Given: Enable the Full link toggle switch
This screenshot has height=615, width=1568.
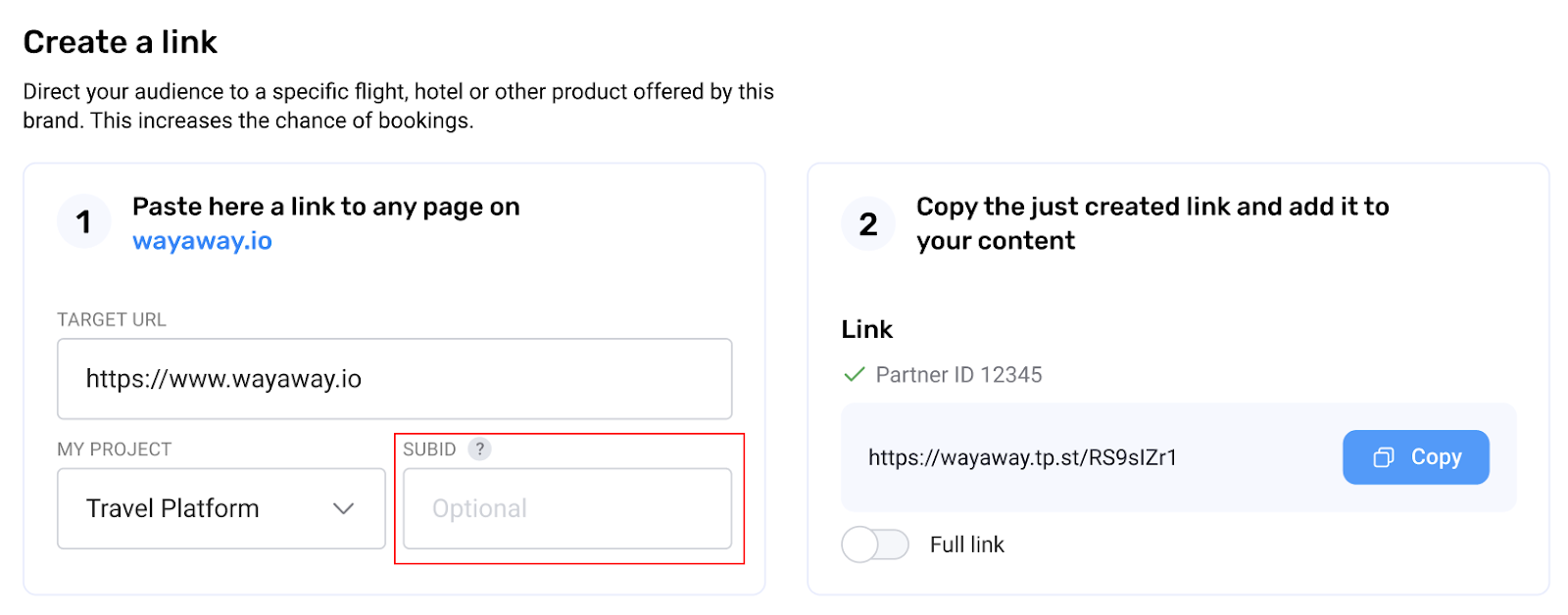Looking at the screenshot, I should [x=875, y=544].
